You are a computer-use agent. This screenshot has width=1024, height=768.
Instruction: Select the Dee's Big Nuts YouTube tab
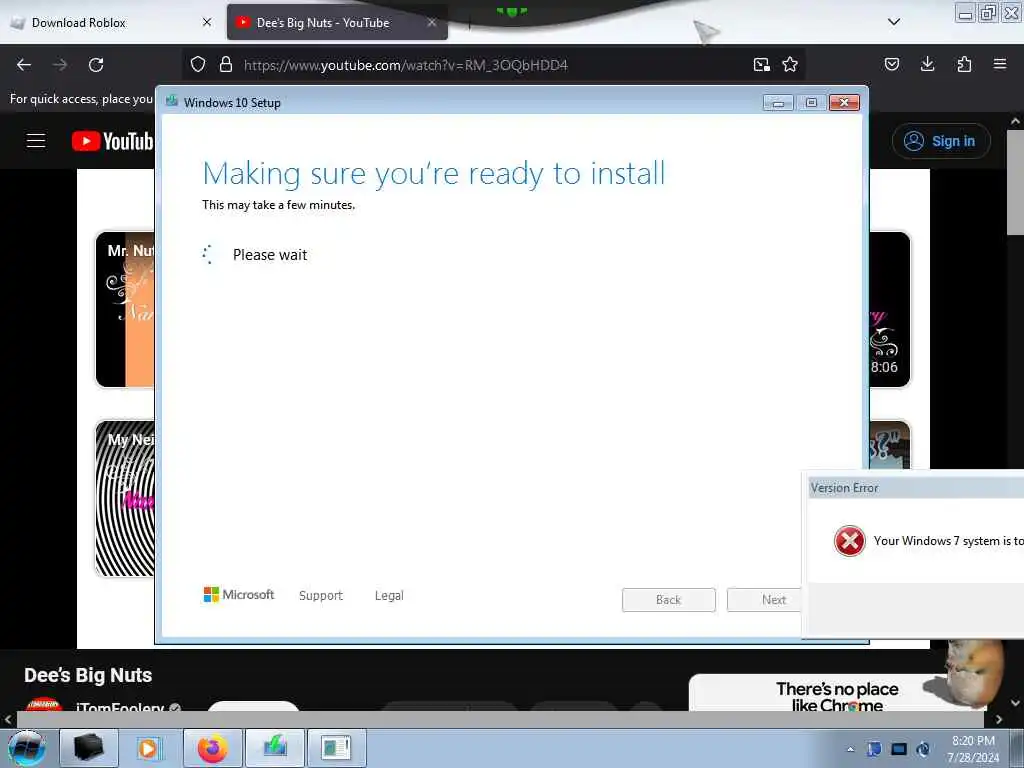[x=337, y=22]
